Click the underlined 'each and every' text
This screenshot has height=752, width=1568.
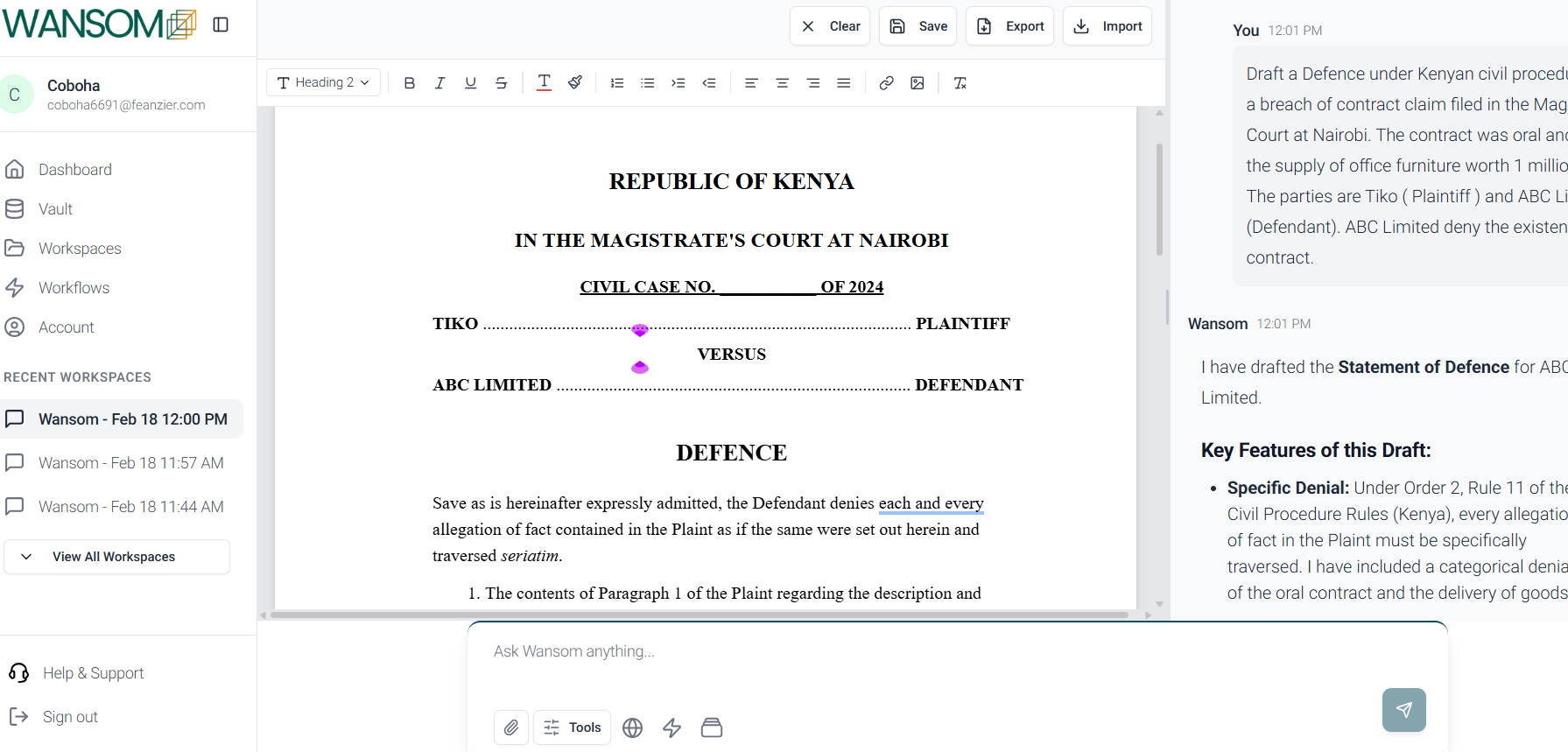click(x=932, y=503)
